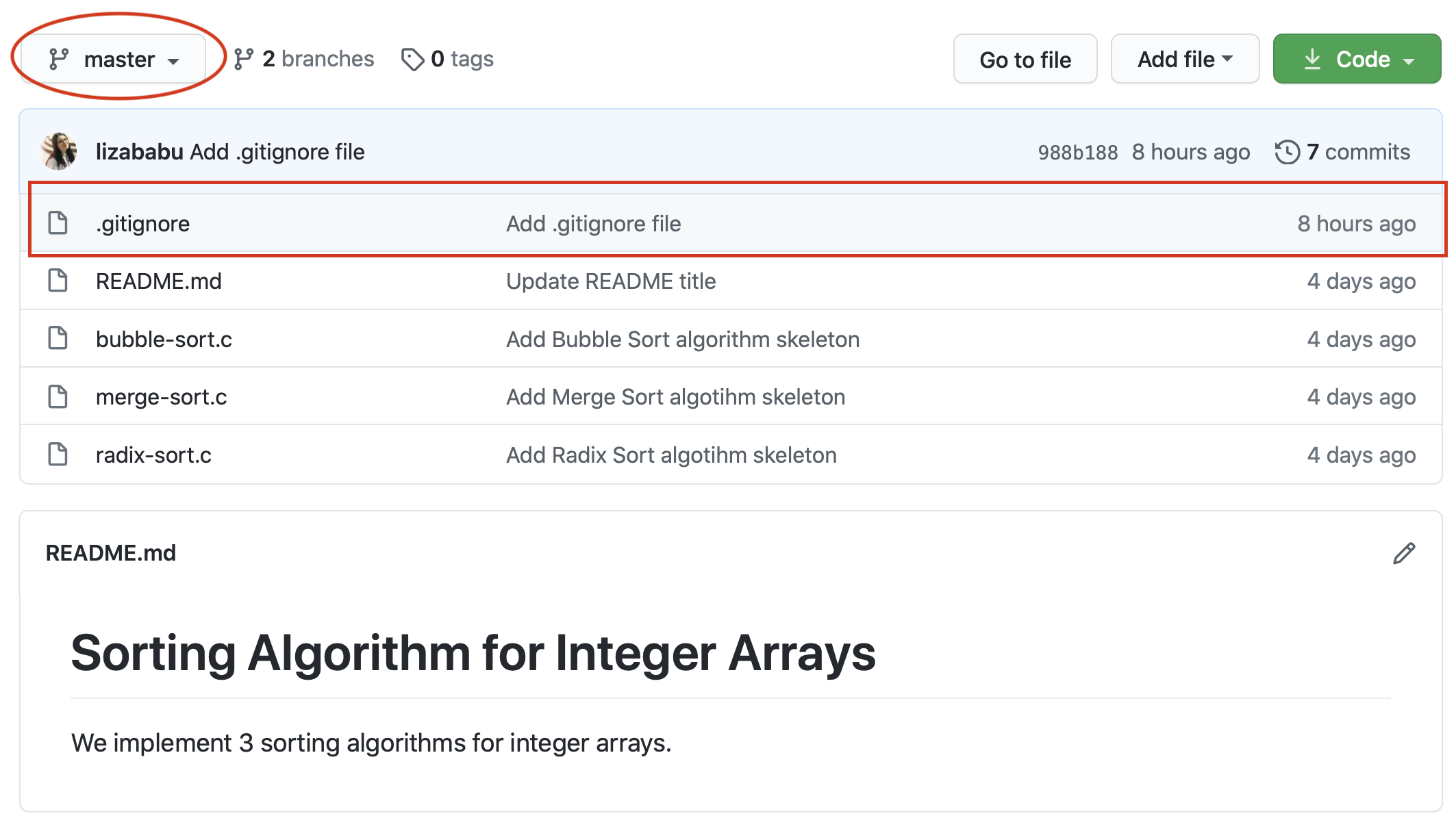
Task: Expand the Add file dropdown
Action: click(1185, 60)
